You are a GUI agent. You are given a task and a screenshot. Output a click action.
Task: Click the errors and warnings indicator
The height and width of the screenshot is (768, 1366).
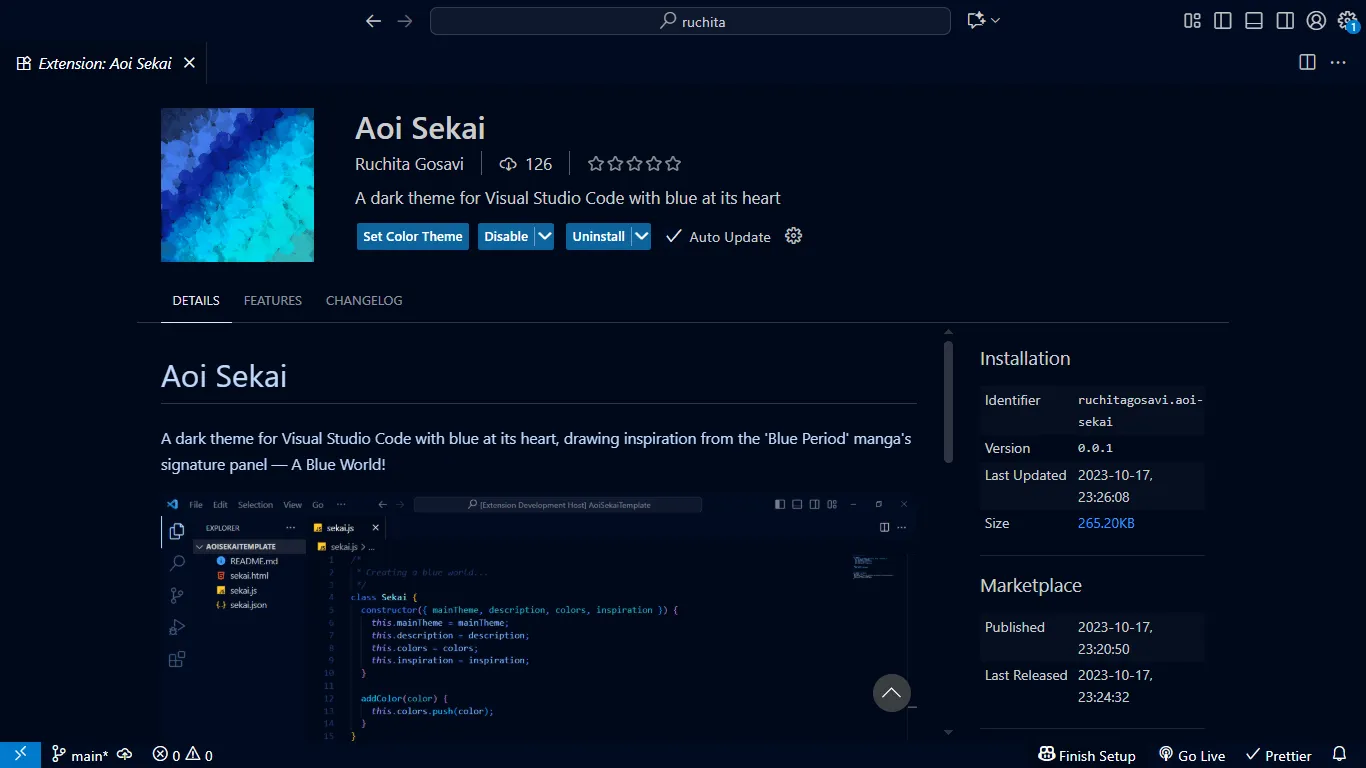[x=181, y=754]
